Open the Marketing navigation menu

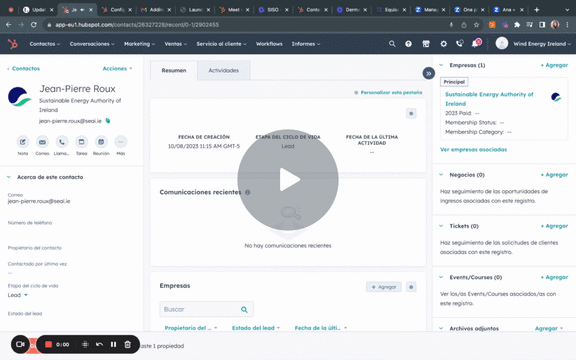[139, 44]
